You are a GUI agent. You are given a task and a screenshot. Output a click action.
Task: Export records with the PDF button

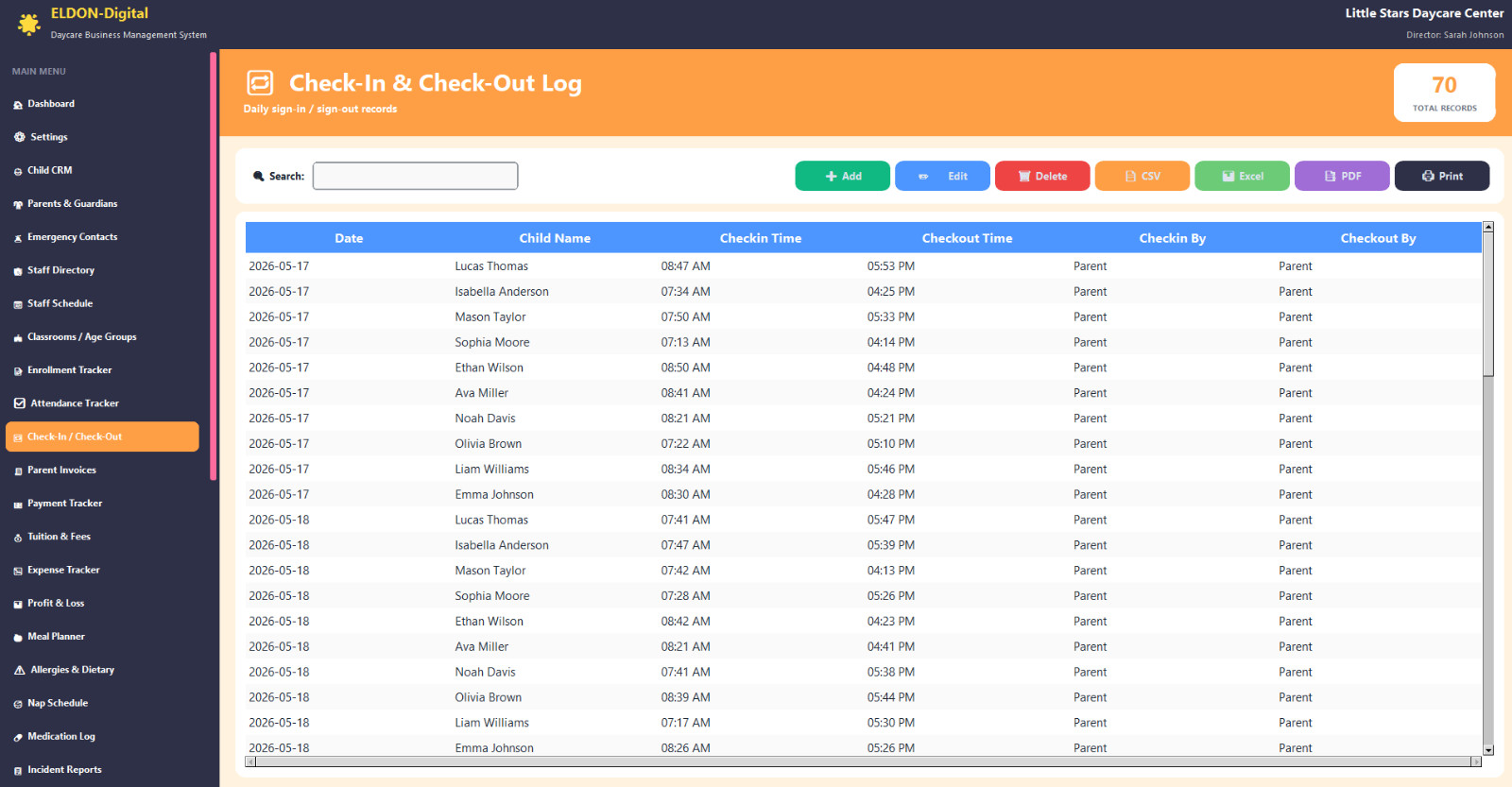coord(1342,176)
